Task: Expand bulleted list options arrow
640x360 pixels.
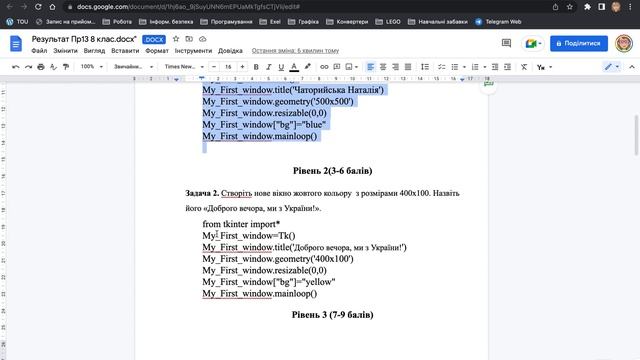Action: 464,67
